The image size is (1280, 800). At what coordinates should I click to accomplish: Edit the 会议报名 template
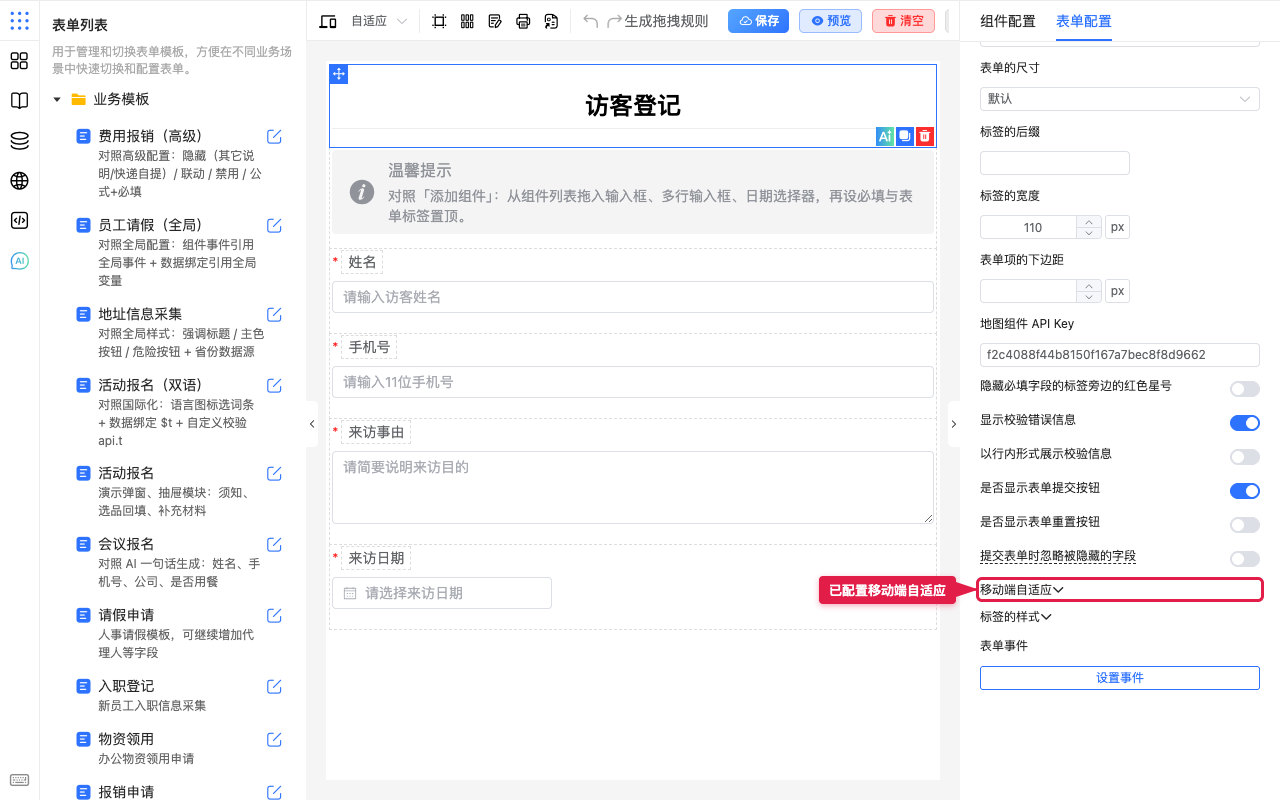coord(274,545)
